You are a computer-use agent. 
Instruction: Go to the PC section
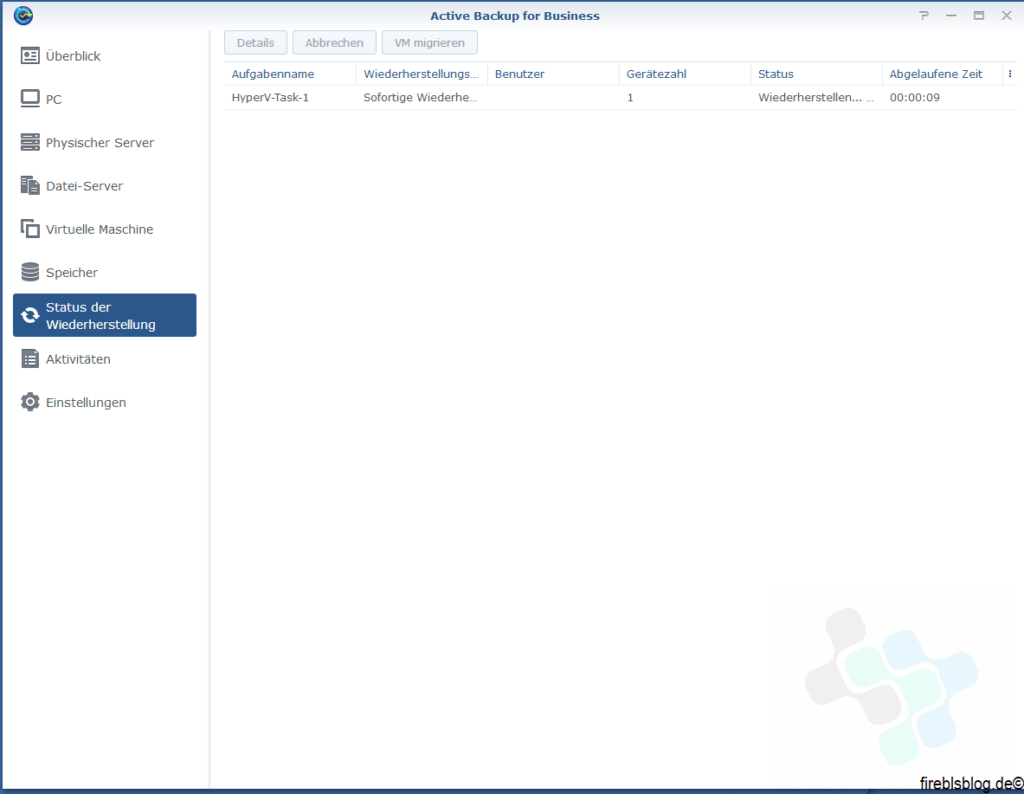point(104,99)
